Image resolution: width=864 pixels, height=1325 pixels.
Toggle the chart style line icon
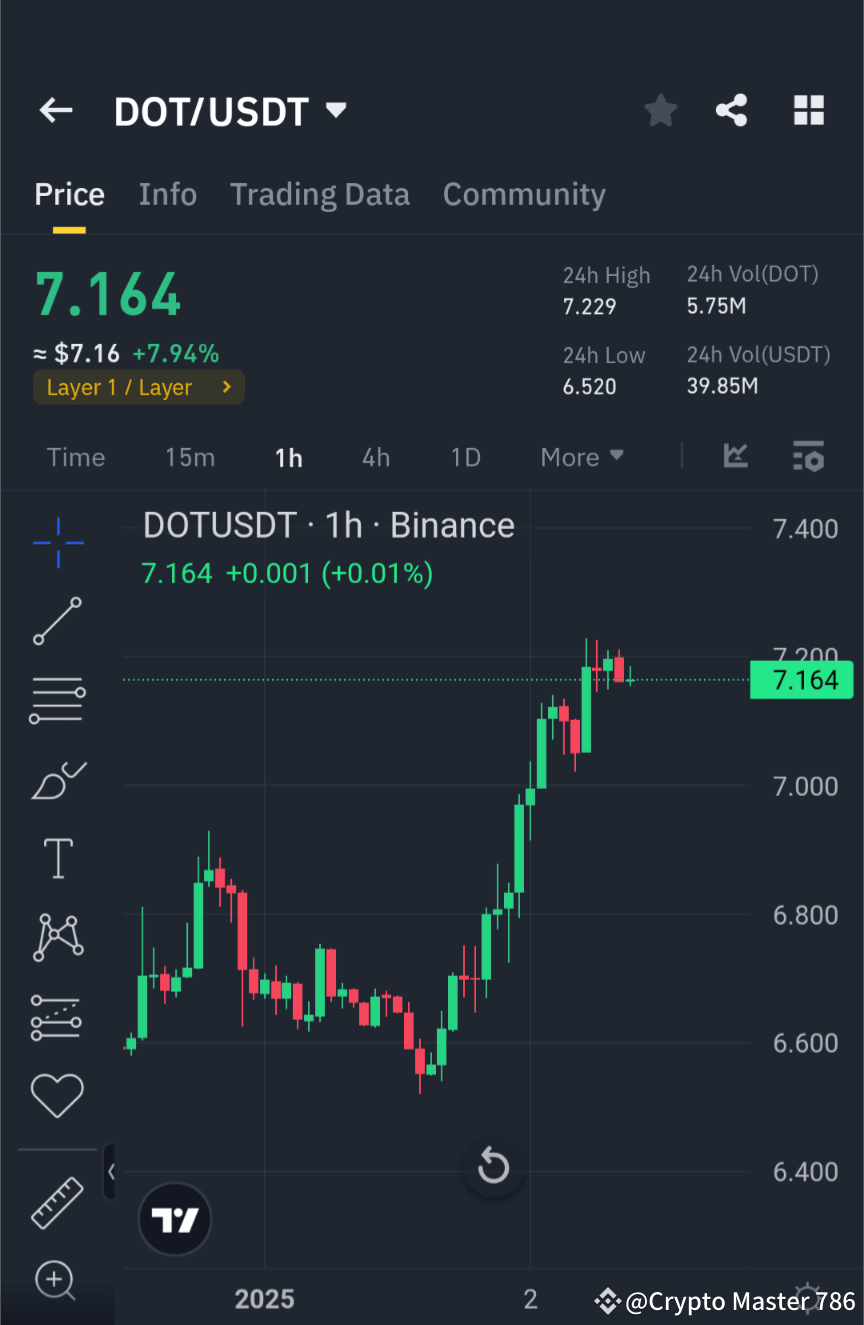point(736,457)
